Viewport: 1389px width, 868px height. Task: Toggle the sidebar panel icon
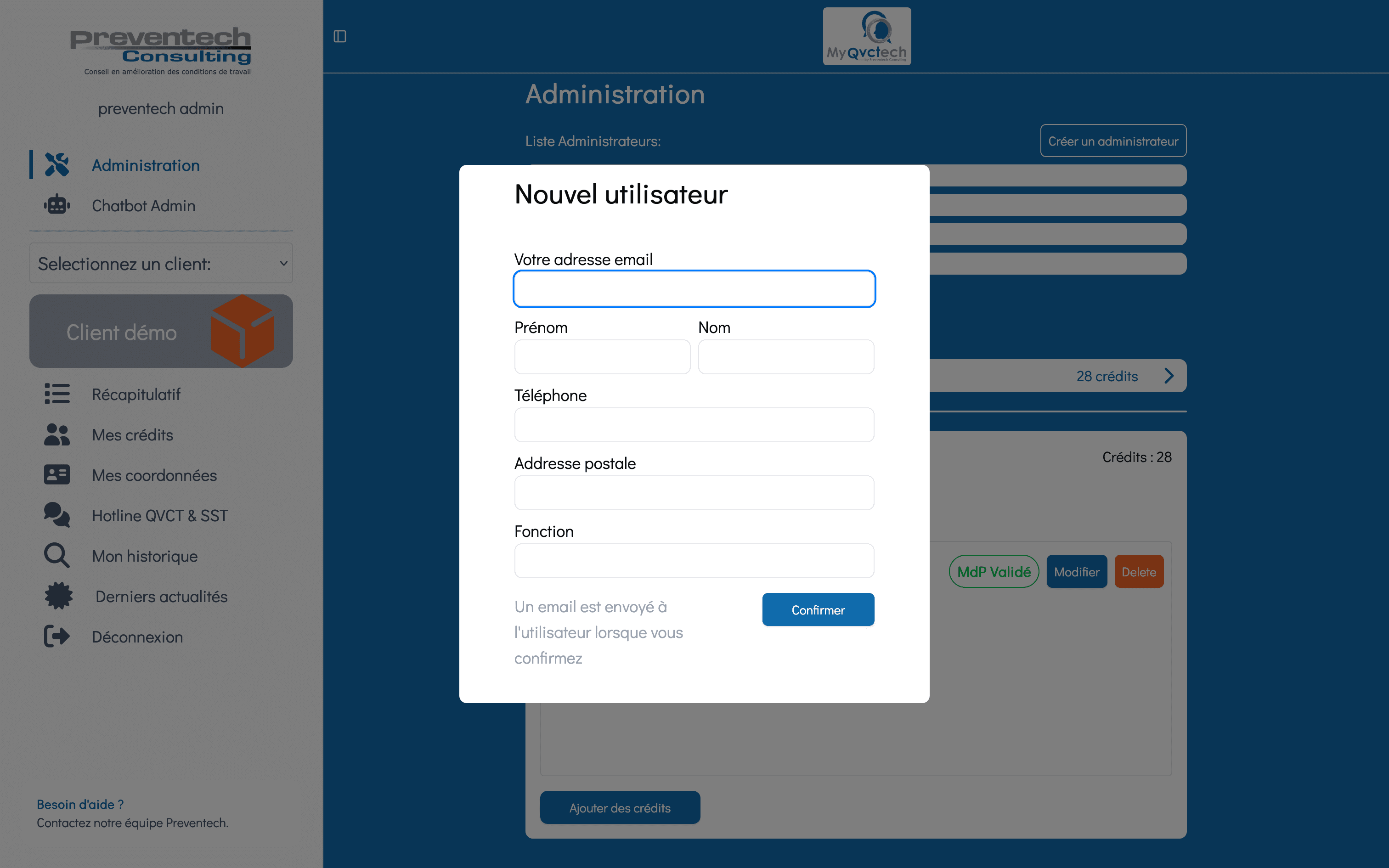point(340,37)
